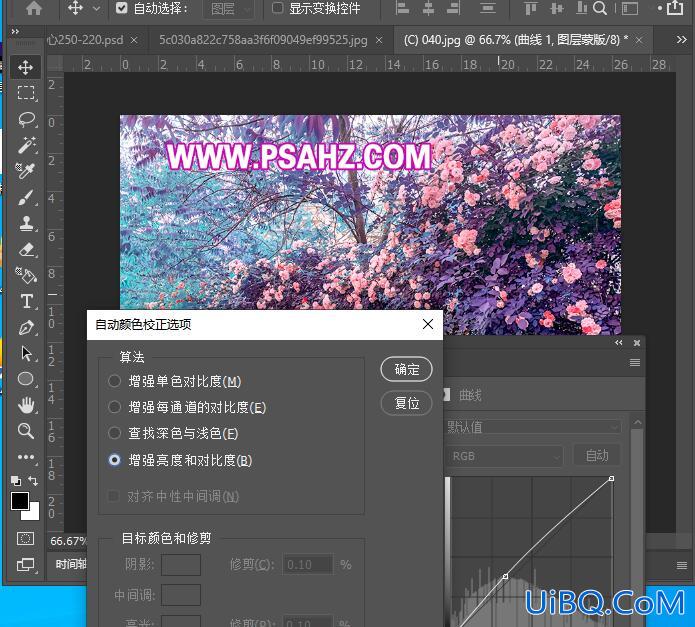Collapse the Properties panel double arrows
695x627 pixels.
[619, 343]
